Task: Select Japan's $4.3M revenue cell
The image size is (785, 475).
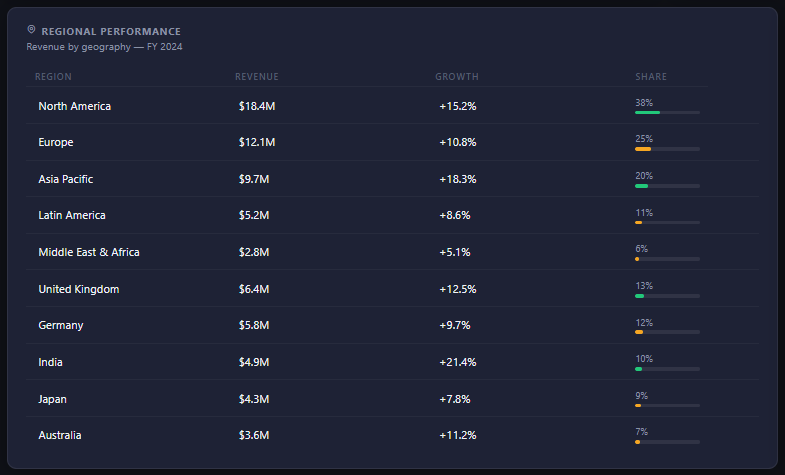Action: click(254, 399)
